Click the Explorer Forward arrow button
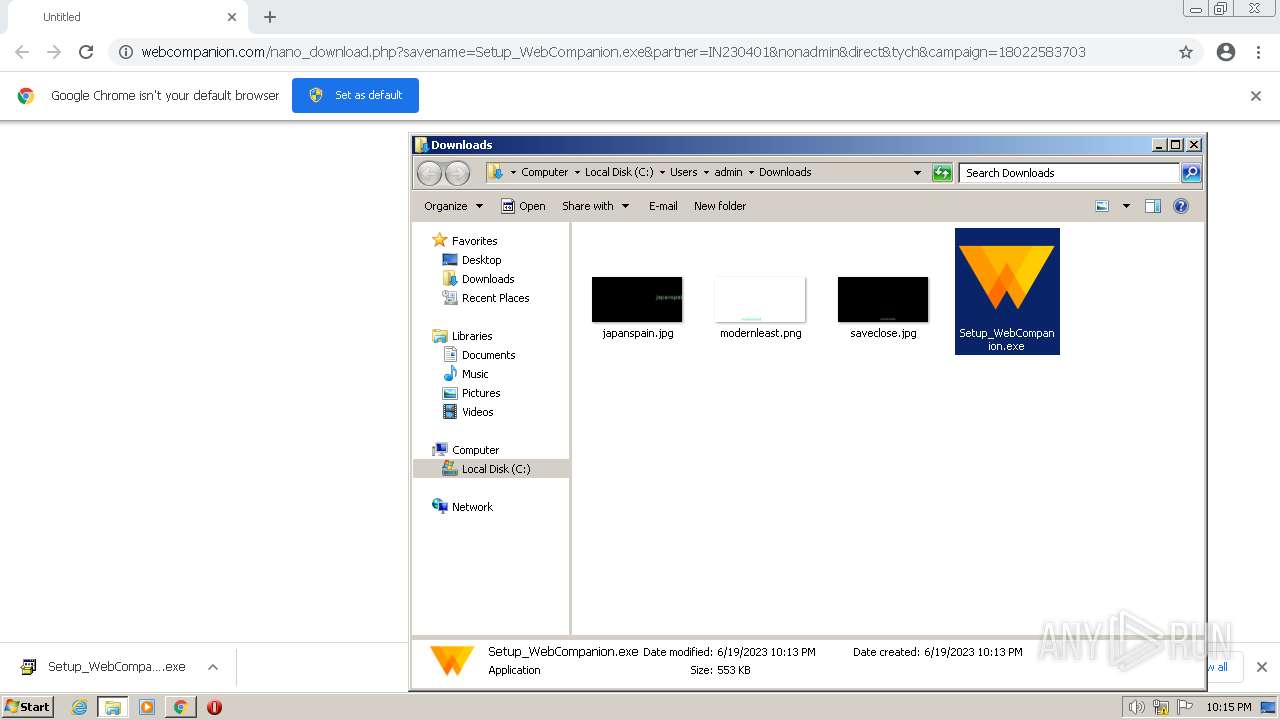The image size is (1280, 720). (457, 173)
